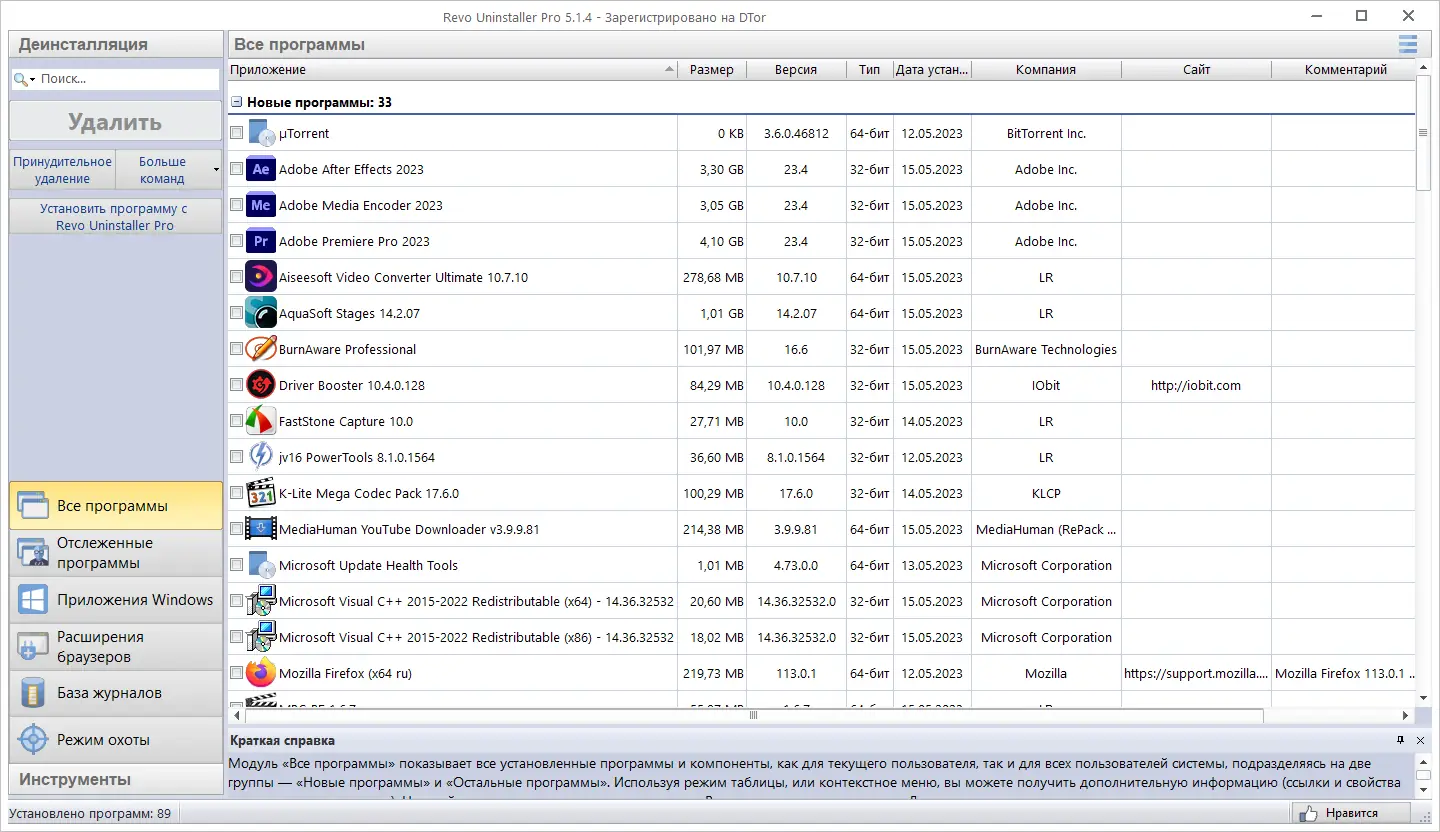Click the Adobe Media Encoder Me icon
This screenshot has width=1440, height=832.
pyautogui.click(x=261, y=205)
